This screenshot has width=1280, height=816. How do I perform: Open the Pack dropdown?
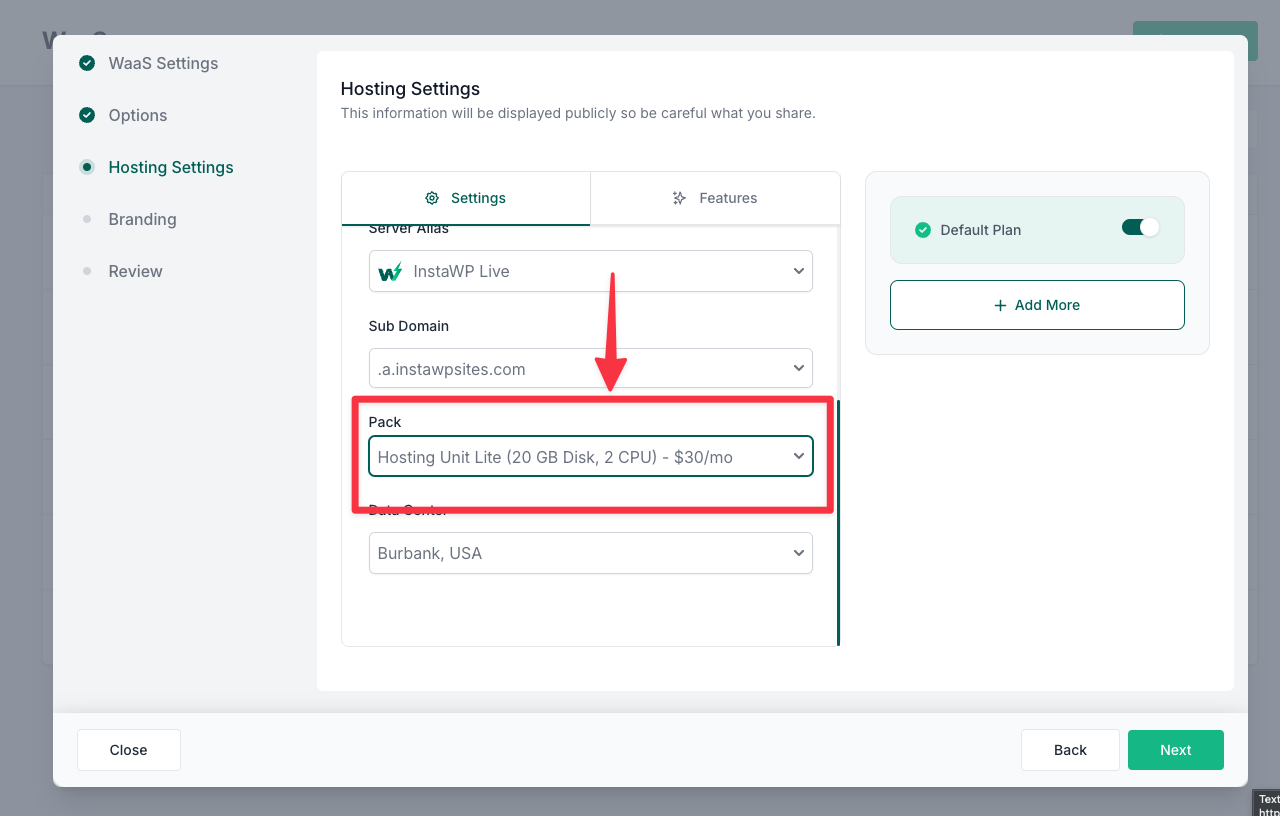(x=591, y=456)
